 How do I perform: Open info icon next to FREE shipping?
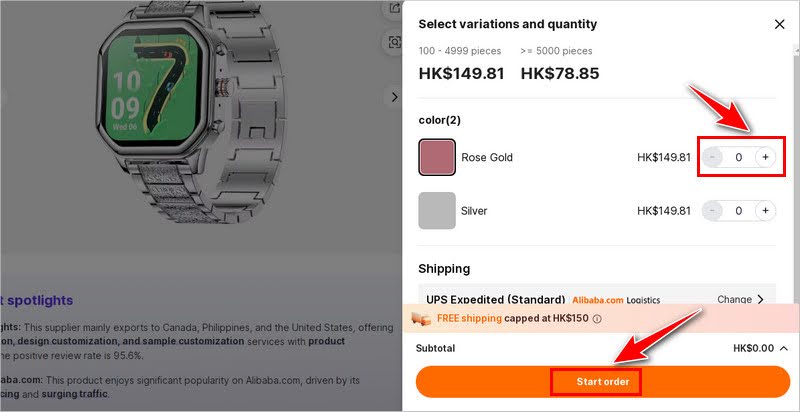point(597,319)
